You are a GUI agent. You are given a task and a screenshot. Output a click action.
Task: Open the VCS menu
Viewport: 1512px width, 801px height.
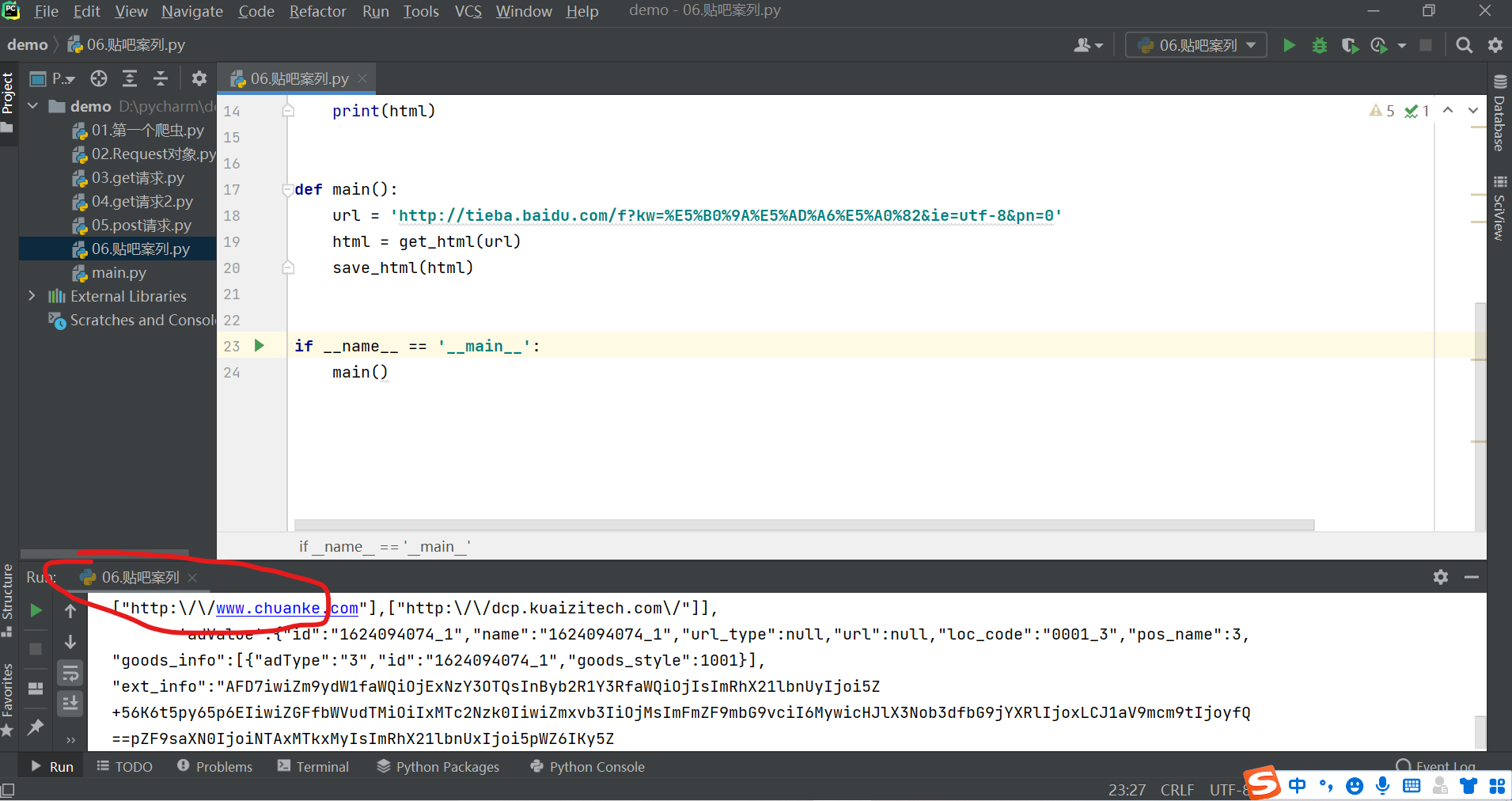coord(468,11)
